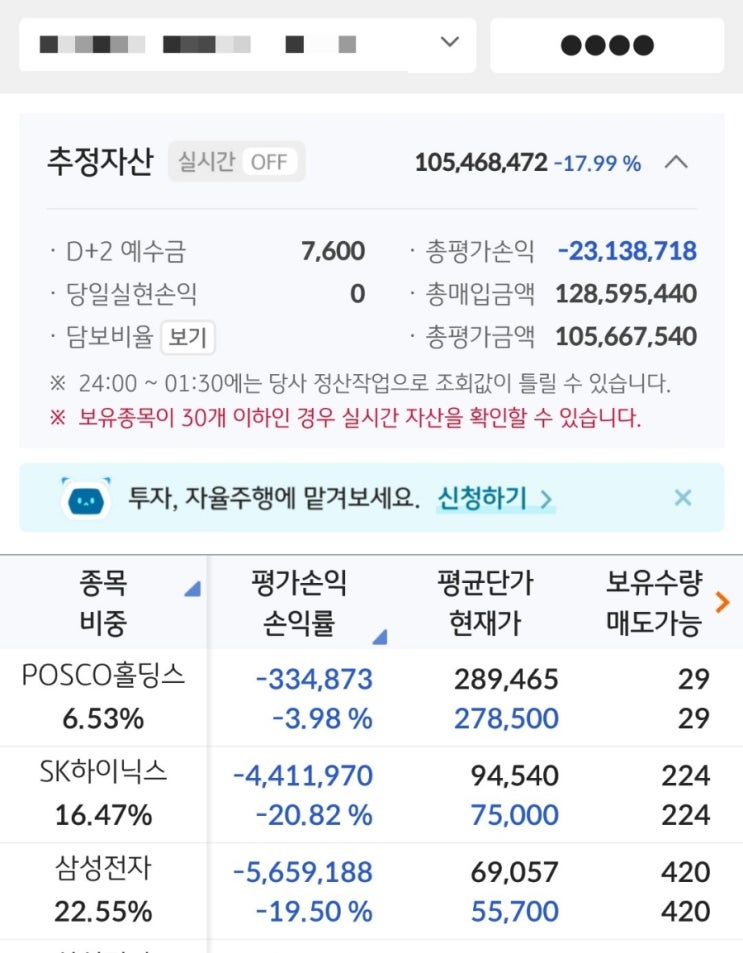Select the 평균단가 현재가 column header

click(485, 602)
